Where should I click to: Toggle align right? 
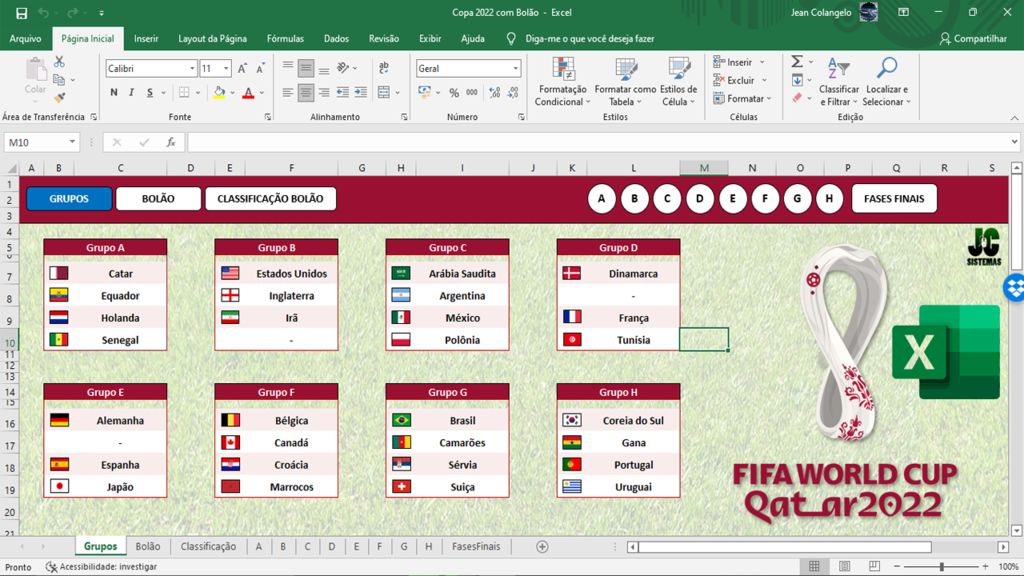click(324, 93)
